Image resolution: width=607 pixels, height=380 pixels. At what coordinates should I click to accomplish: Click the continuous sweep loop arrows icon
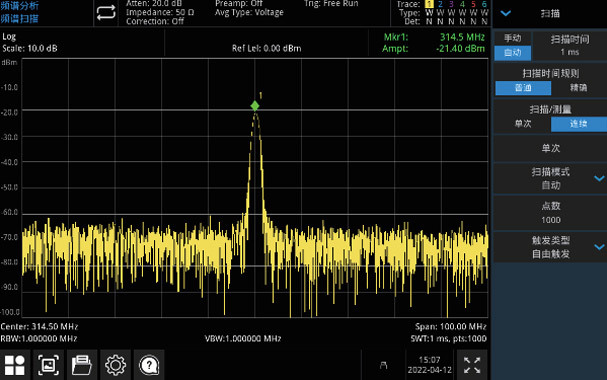click(106, 13)
